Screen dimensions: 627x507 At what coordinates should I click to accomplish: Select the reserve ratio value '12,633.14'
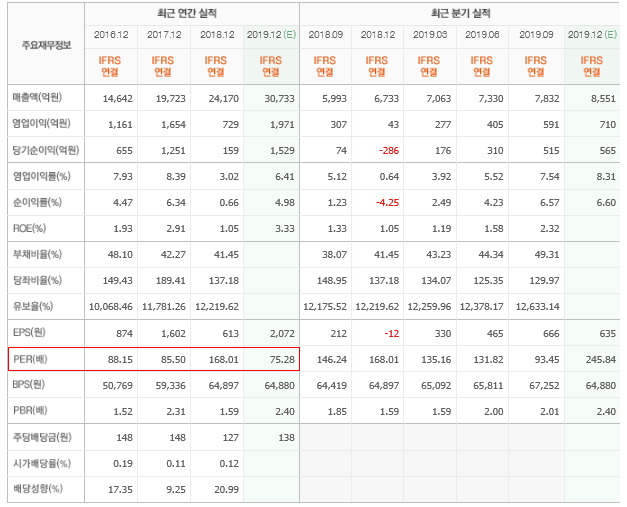[537, 307]
